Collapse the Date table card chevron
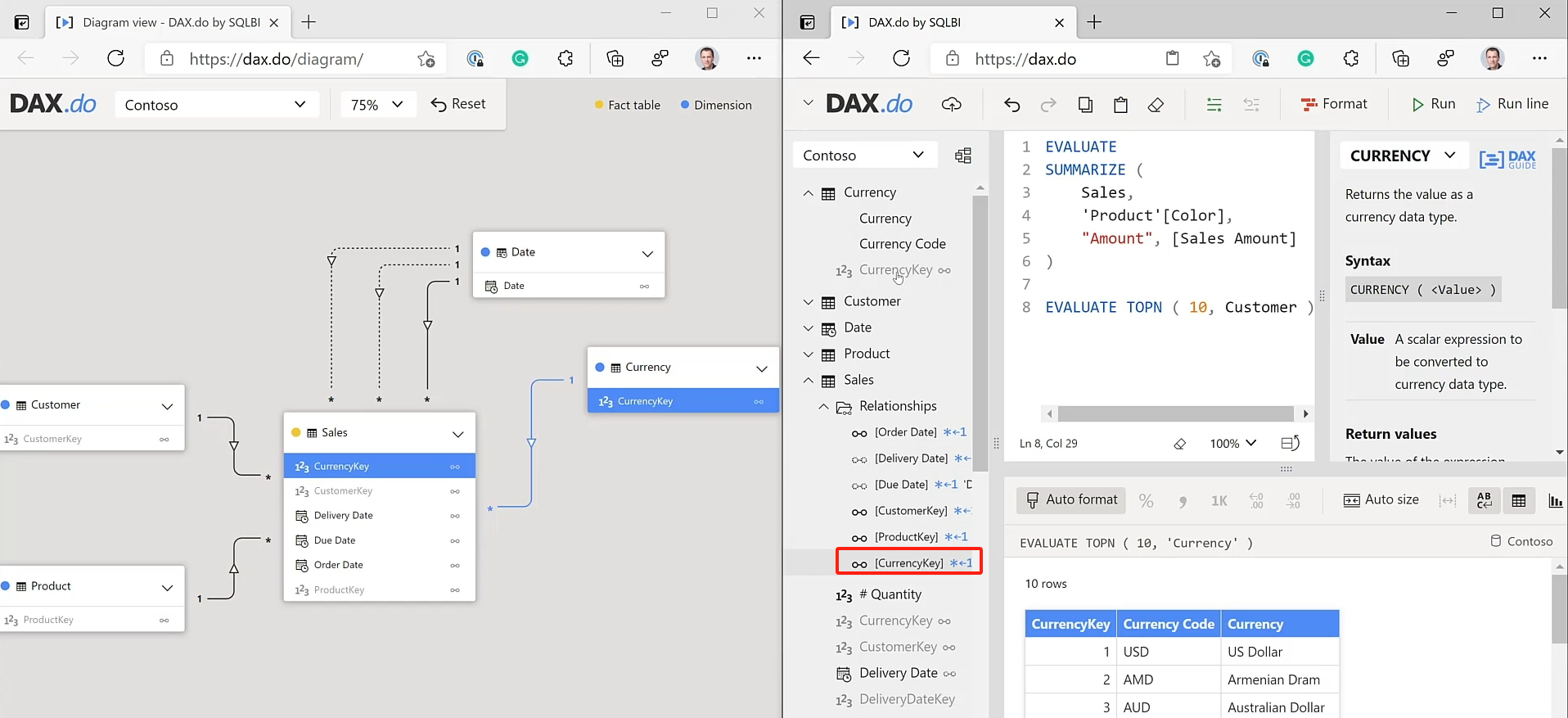The width and height of the screenshot is (1568, 718). (647, 254)
